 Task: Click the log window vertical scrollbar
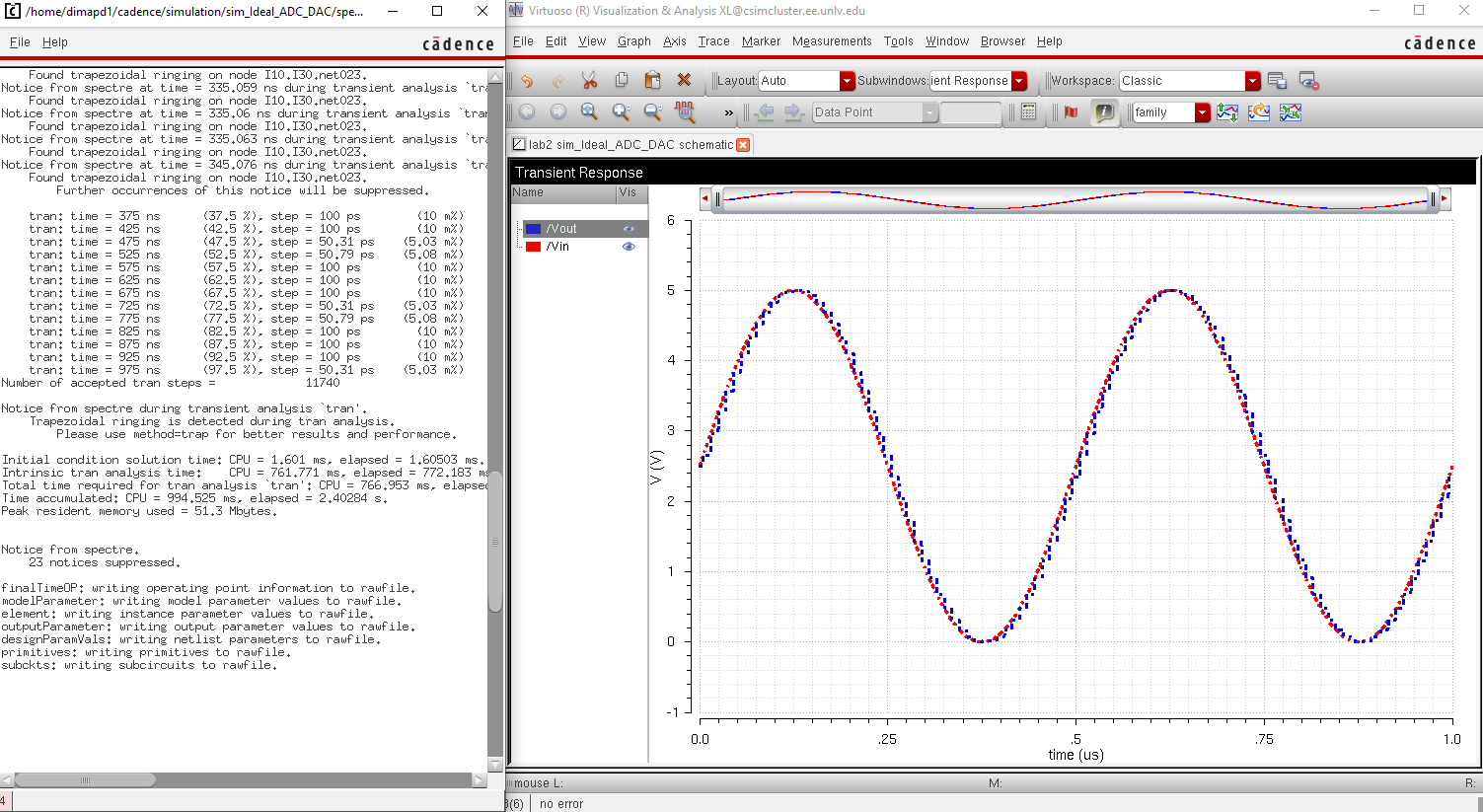click(x=495, y=541)
